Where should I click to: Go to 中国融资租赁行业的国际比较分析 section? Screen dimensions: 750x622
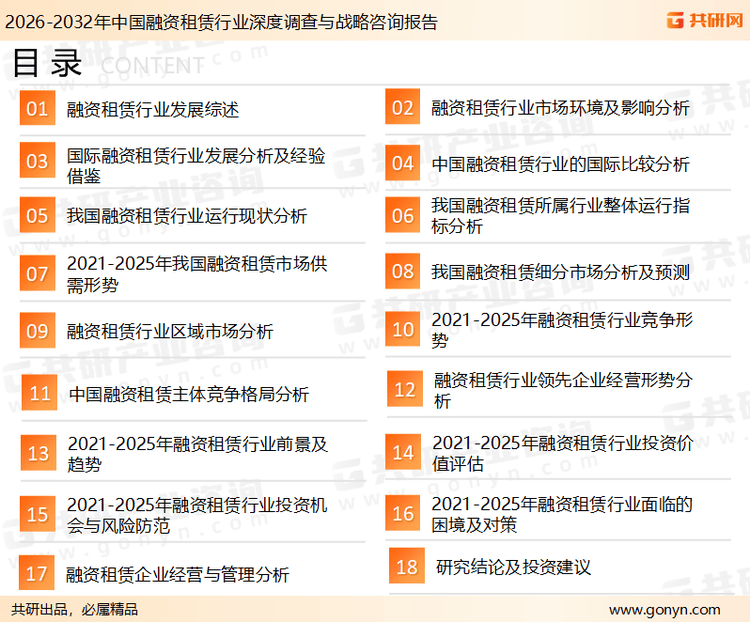coord(560,163)
